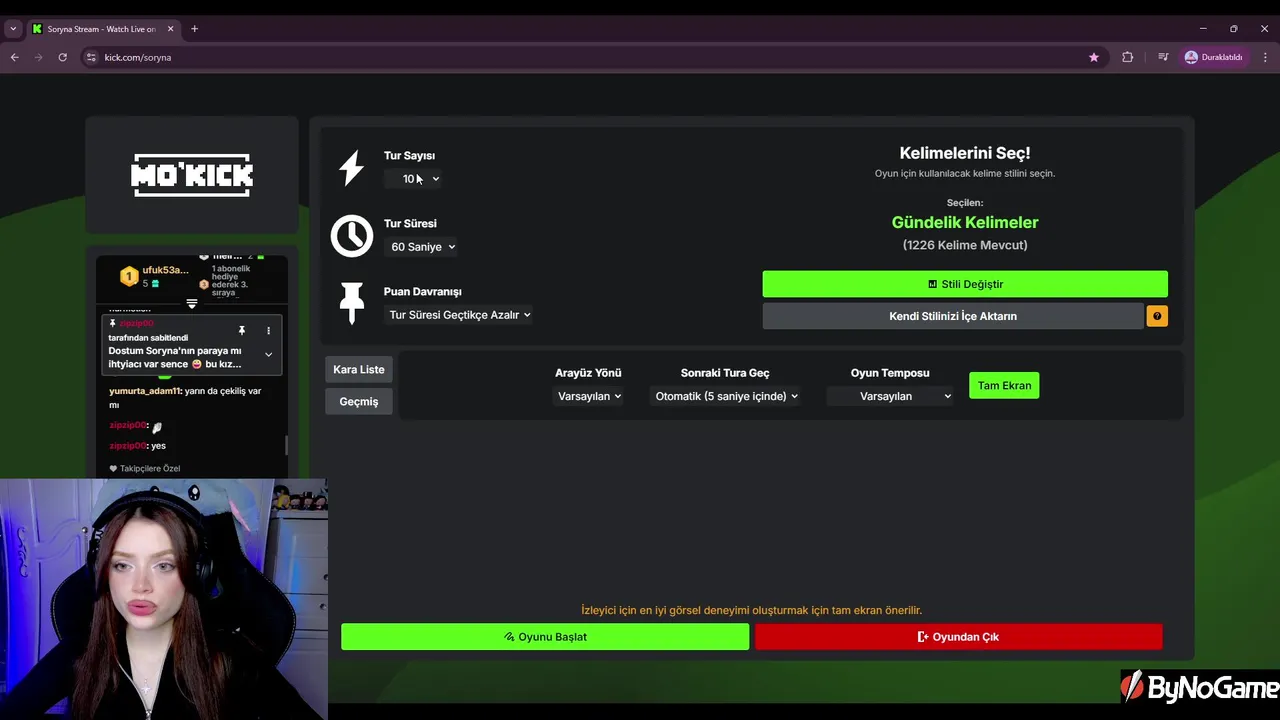Click the Duraklatıldı profile button

1213,57
